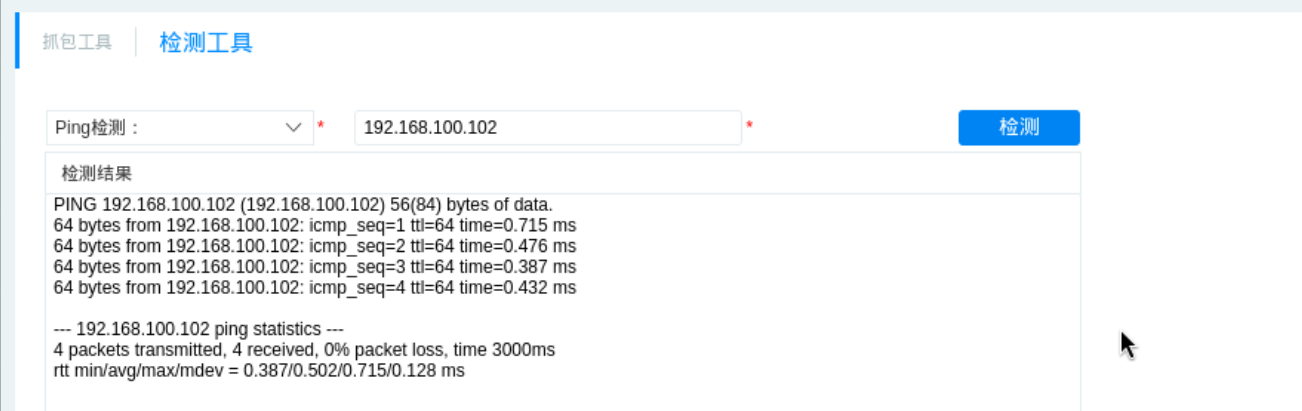Click the red asterisk beside Ping检测 dropdown
This screenshot has height=411, width=1302.
click(x=321, y=126)
